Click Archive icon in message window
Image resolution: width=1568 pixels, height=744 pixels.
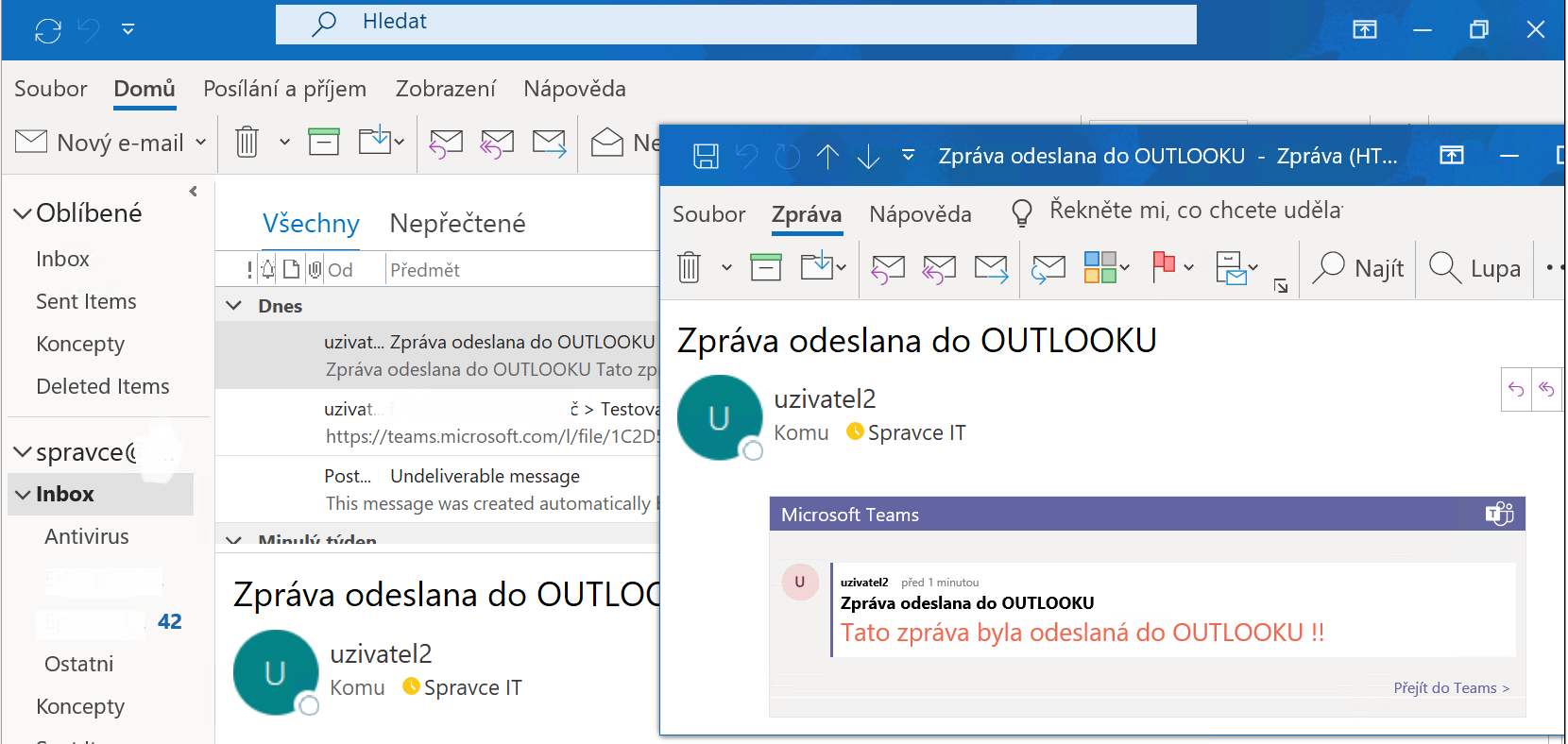[x=766, y=267]
